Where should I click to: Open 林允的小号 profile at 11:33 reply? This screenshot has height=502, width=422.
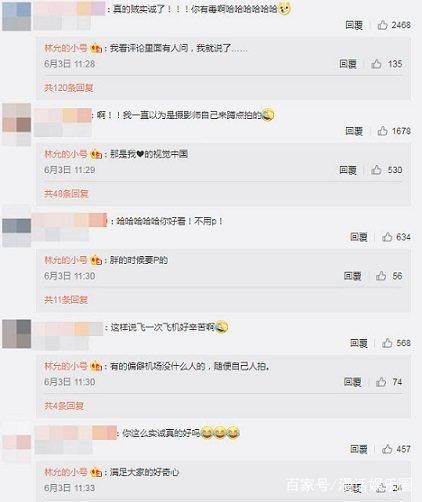click(66, 472)
